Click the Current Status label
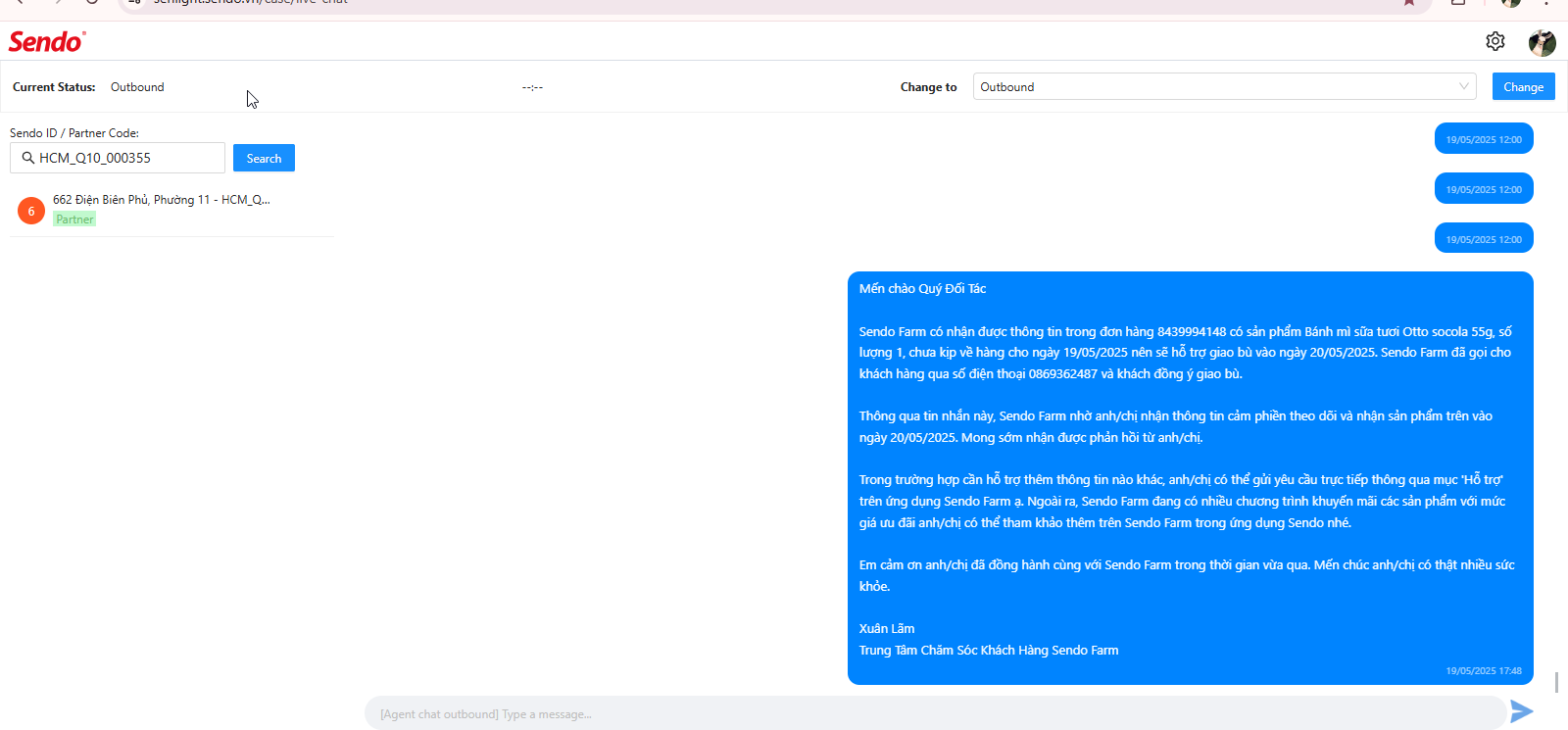 (x=54, y=87)
